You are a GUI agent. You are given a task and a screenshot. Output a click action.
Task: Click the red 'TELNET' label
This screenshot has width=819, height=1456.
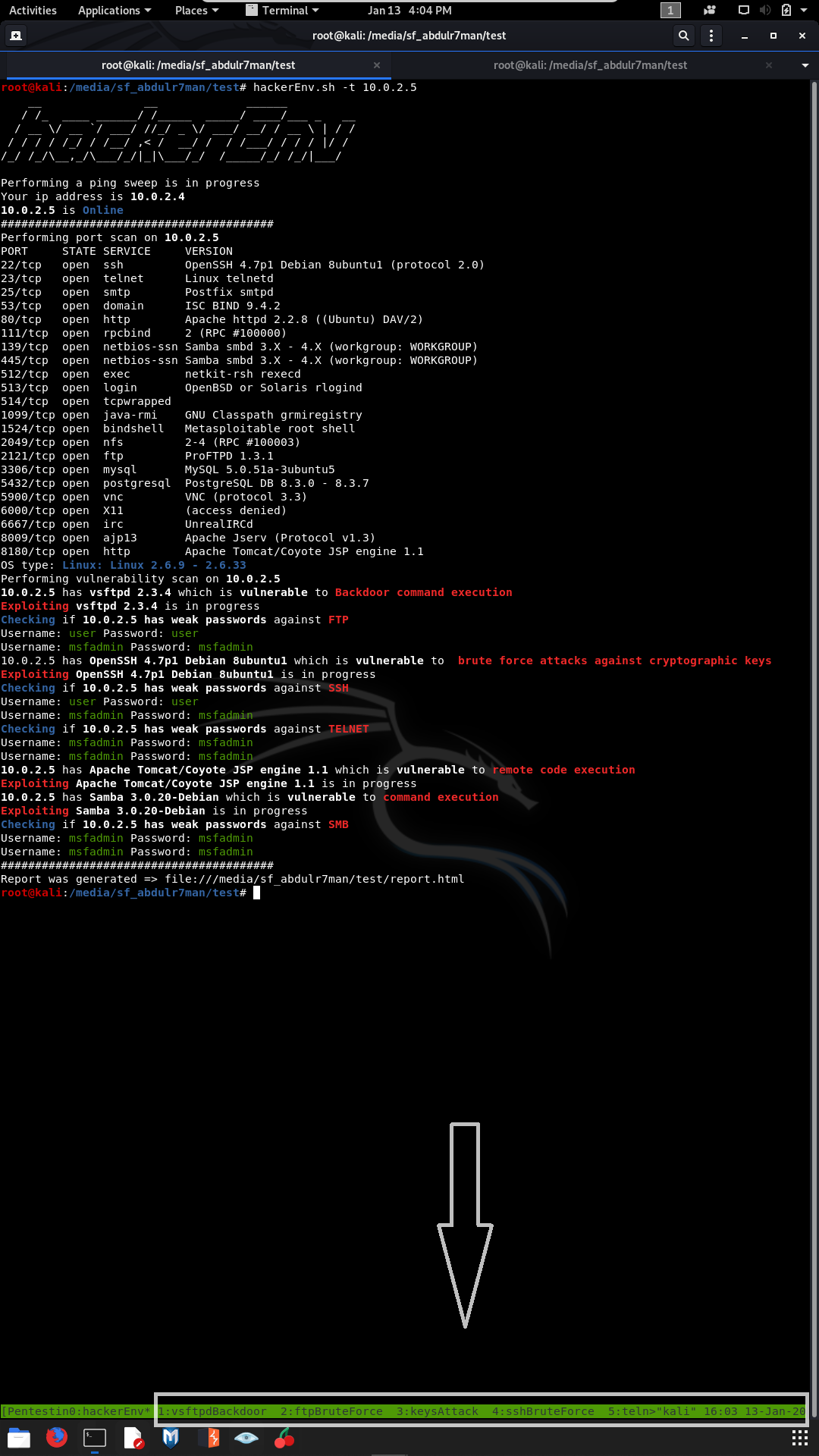click(348, 729)
